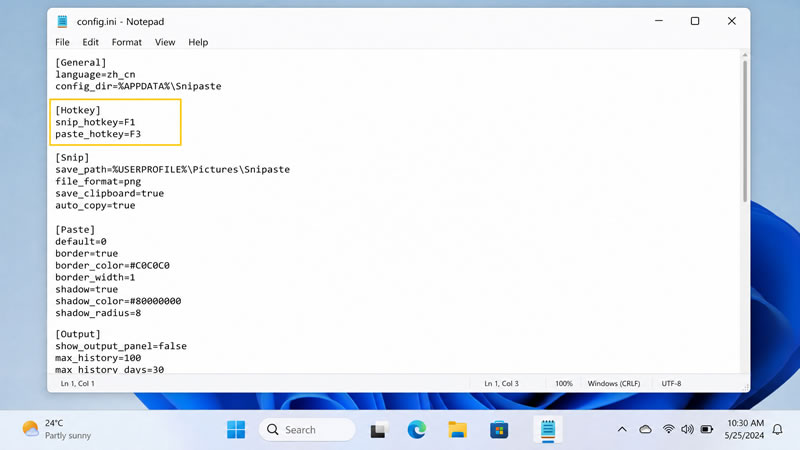
Task: Click the max_history_days=30 line
Action: pos(110,369)
